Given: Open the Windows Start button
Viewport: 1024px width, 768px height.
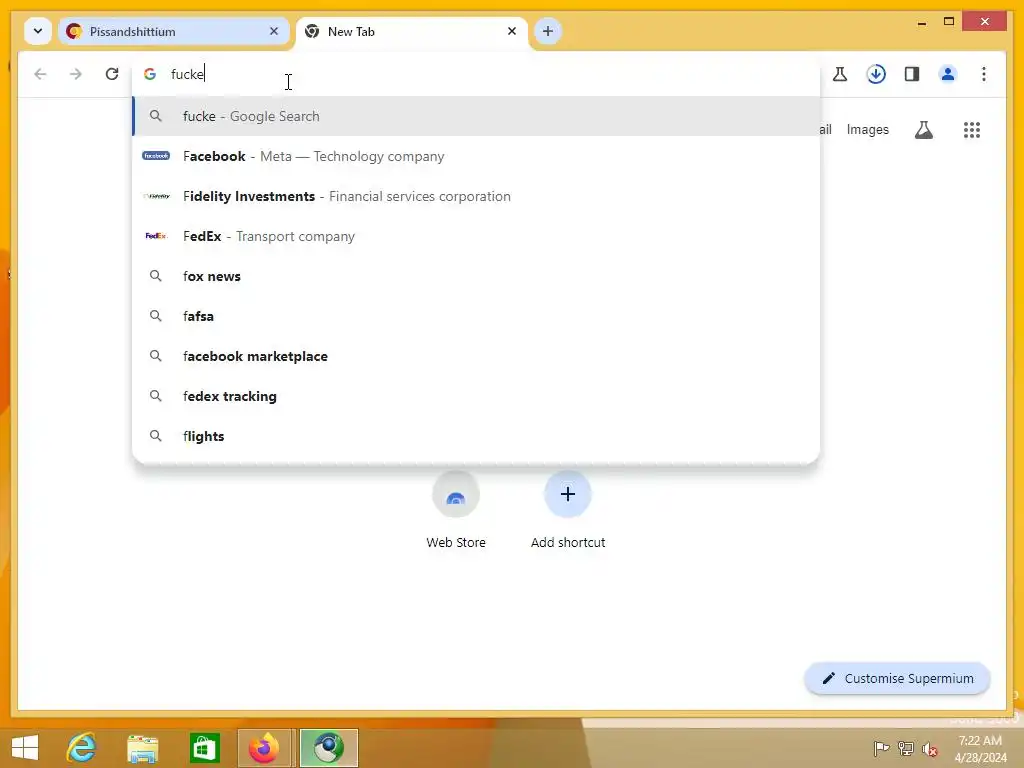Looking at the screenshot, I should pyautogui.click(x=25, y=748).
